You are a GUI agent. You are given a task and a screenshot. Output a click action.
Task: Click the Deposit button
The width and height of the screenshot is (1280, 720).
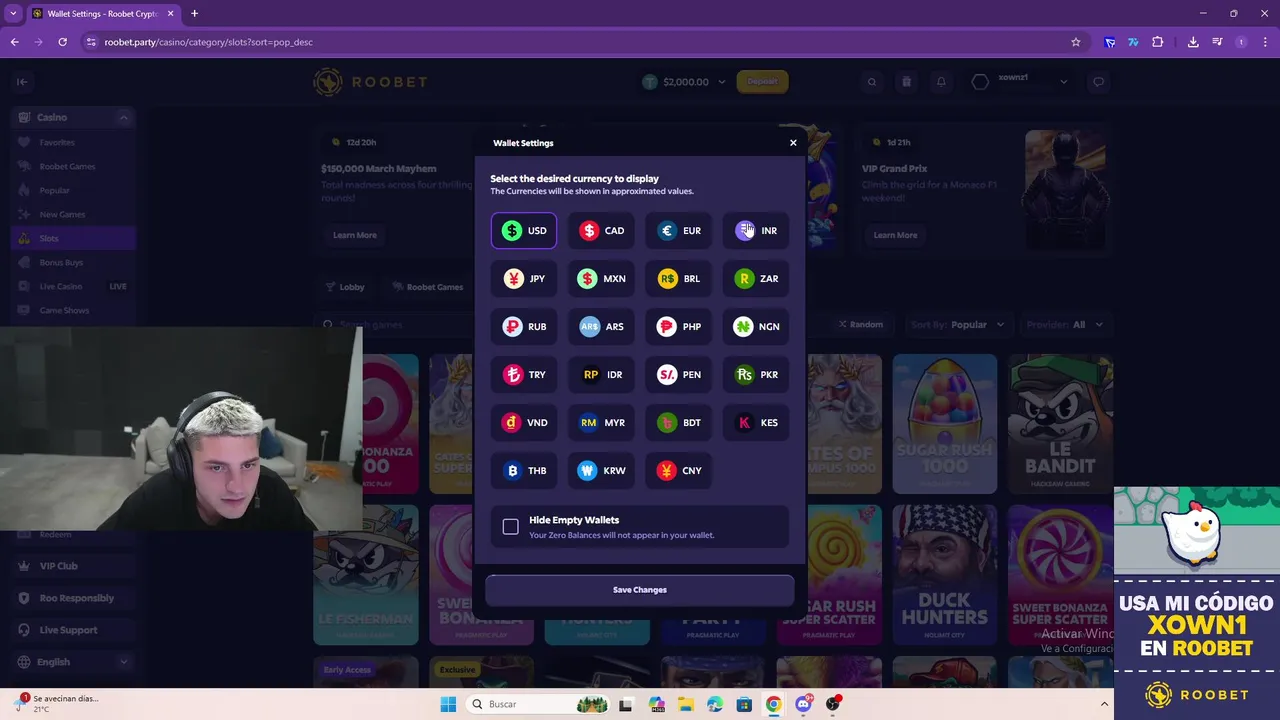pyautogui.click(x=762, y=82)
